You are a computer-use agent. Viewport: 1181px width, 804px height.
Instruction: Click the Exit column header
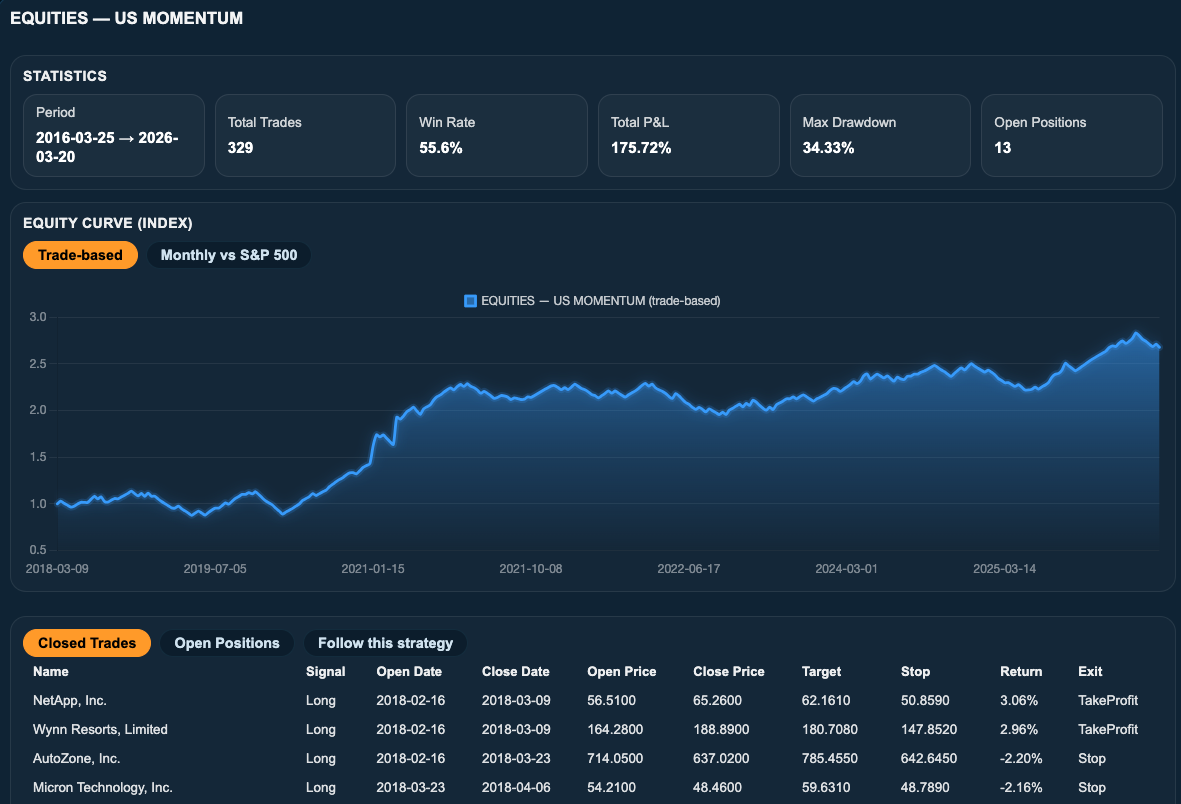[x=1090, y=671]
